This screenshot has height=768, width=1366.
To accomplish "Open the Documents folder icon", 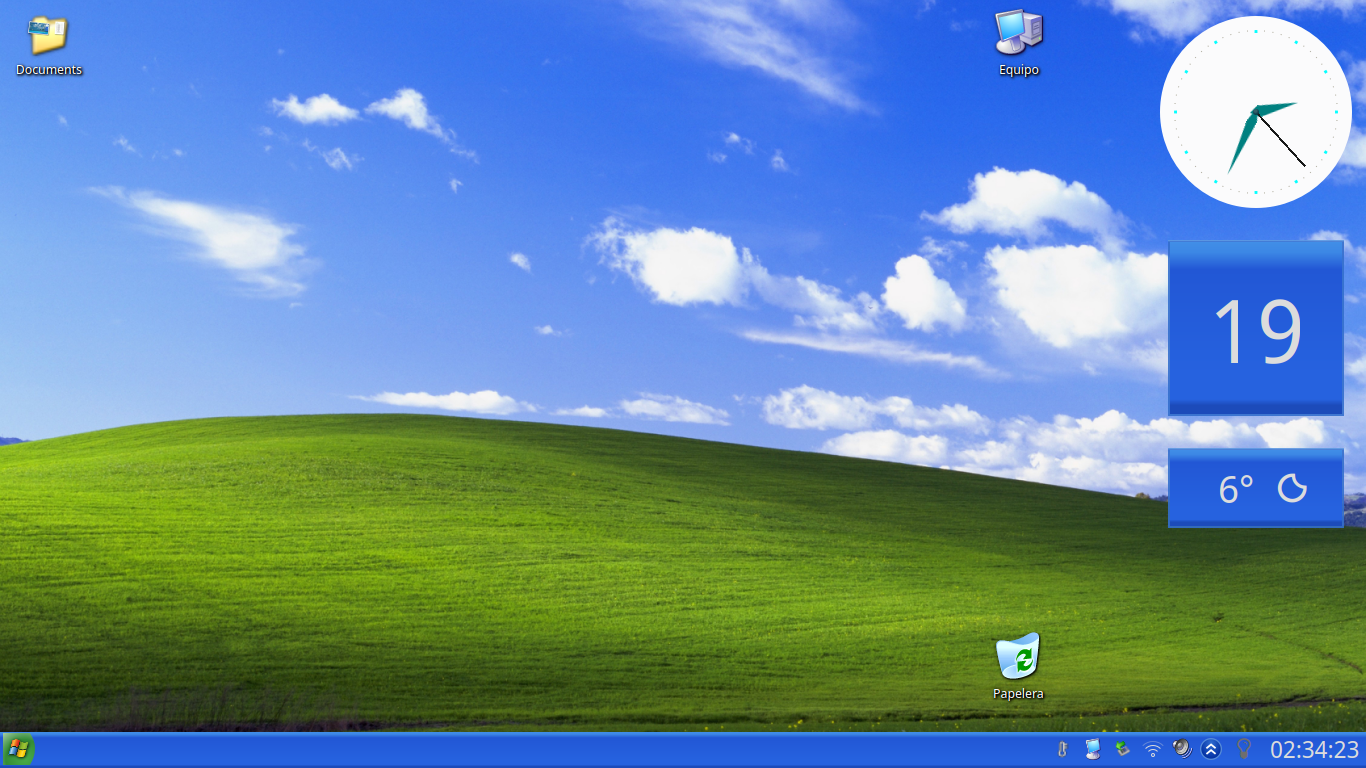I will coord(48,35).
